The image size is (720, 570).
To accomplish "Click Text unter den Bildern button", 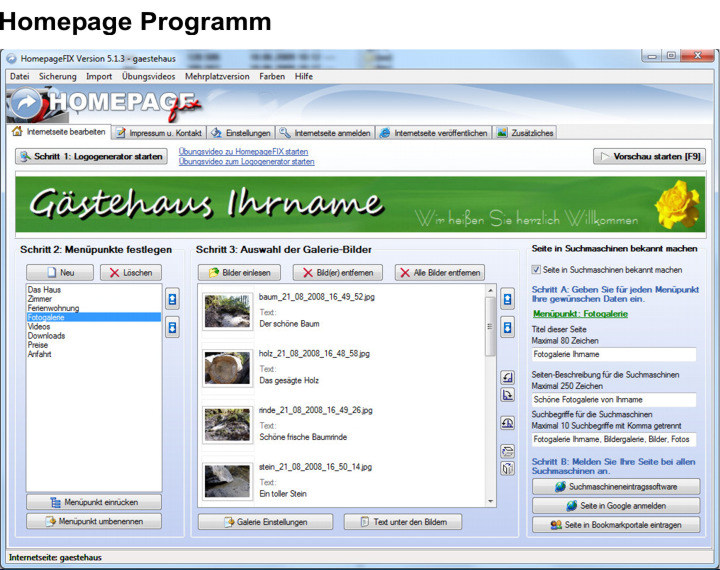I will click(x=403, y=522).
